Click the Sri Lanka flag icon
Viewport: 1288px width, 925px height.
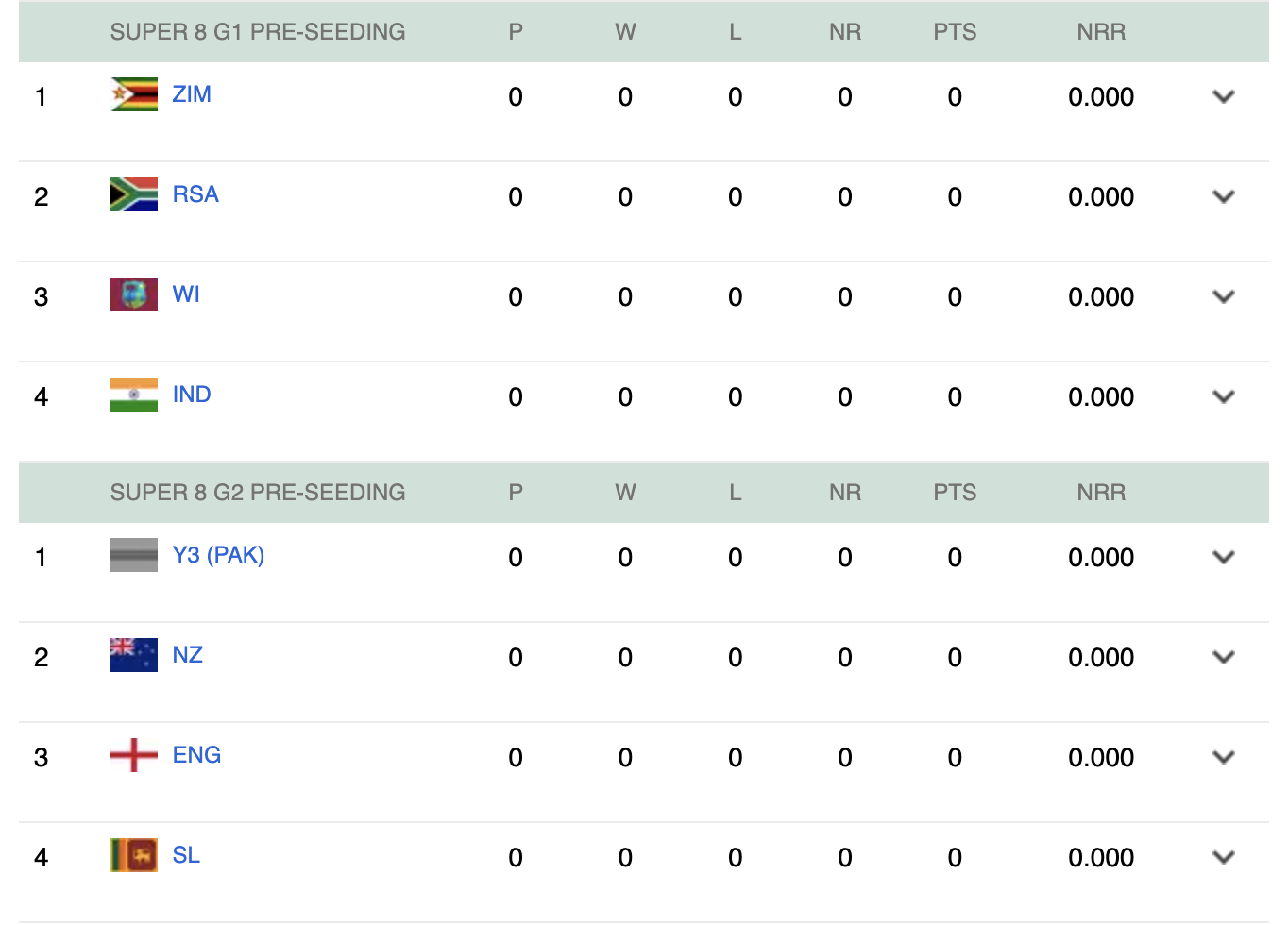[x=133, y=855]
